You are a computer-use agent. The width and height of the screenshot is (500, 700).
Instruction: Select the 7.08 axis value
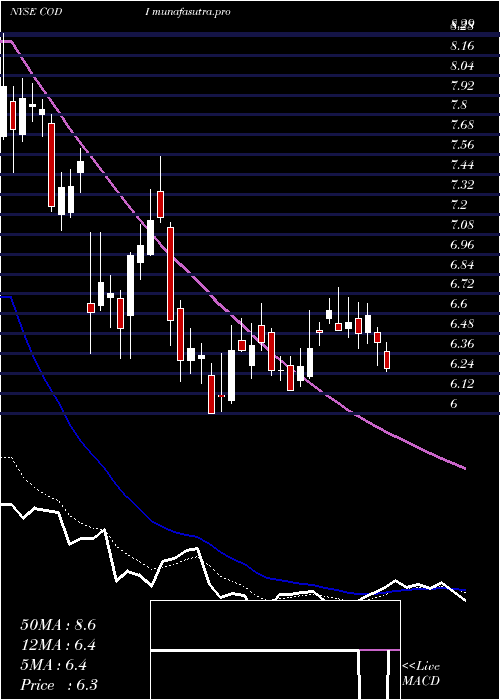tap(462, 224)
